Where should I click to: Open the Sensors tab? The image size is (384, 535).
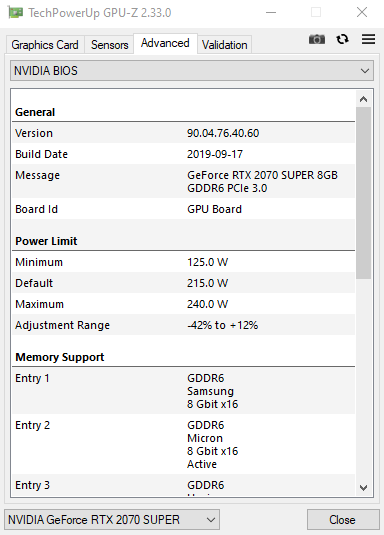(x=110, y=45)
